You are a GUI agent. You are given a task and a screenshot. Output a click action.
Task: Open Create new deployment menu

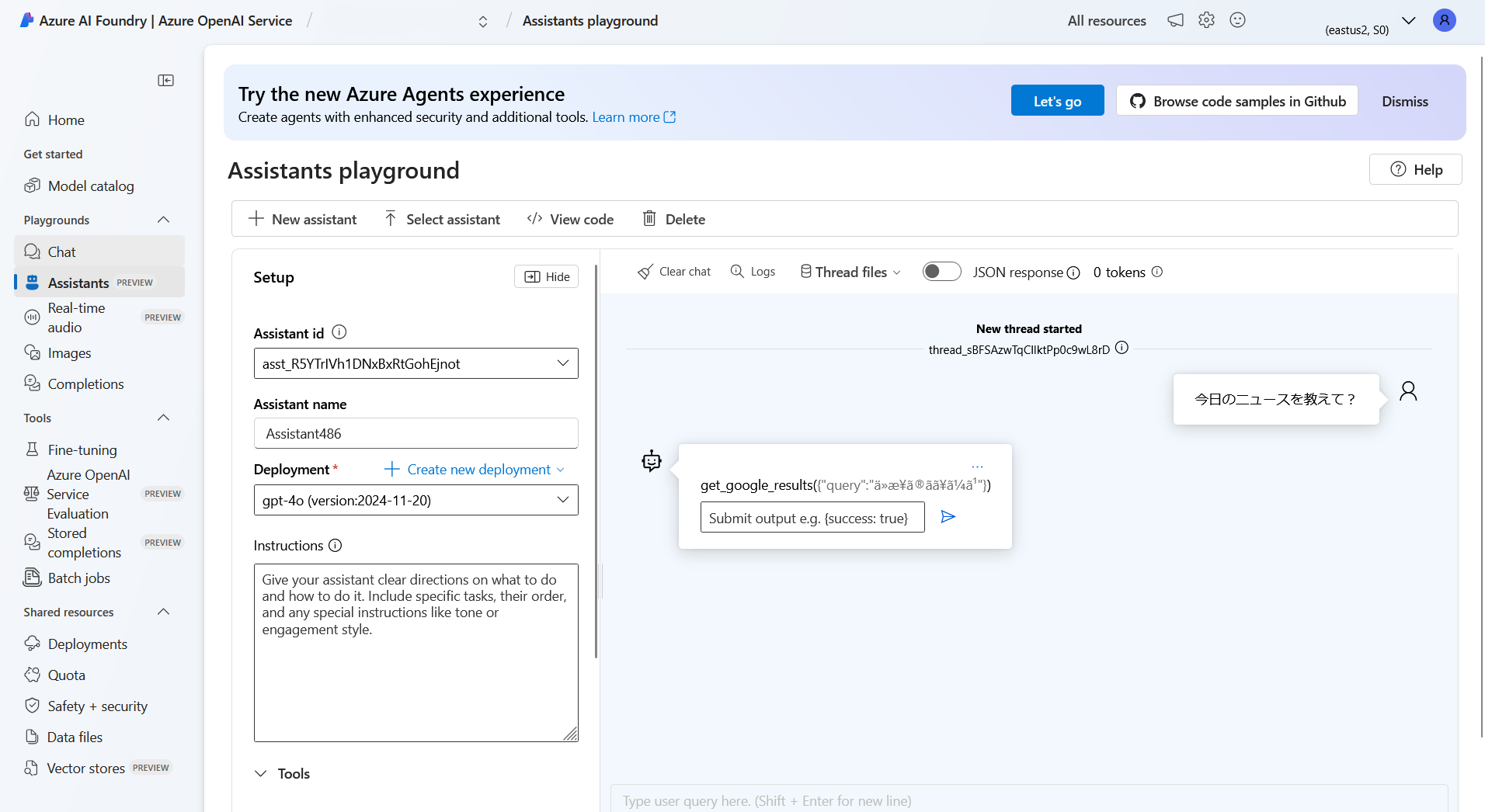point(475,469)
